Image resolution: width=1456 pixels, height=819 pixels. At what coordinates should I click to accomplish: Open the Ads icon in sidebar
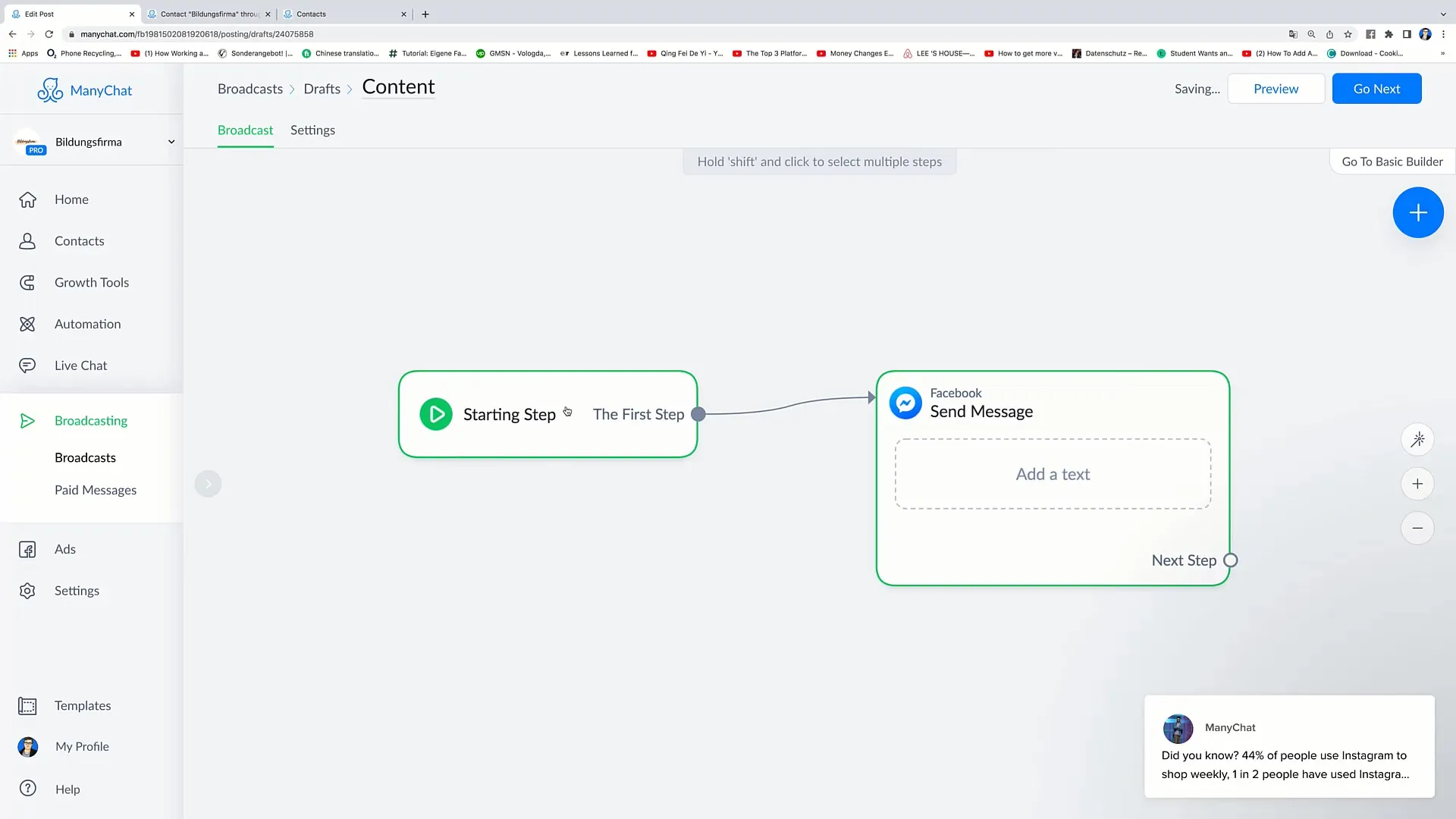27,550
